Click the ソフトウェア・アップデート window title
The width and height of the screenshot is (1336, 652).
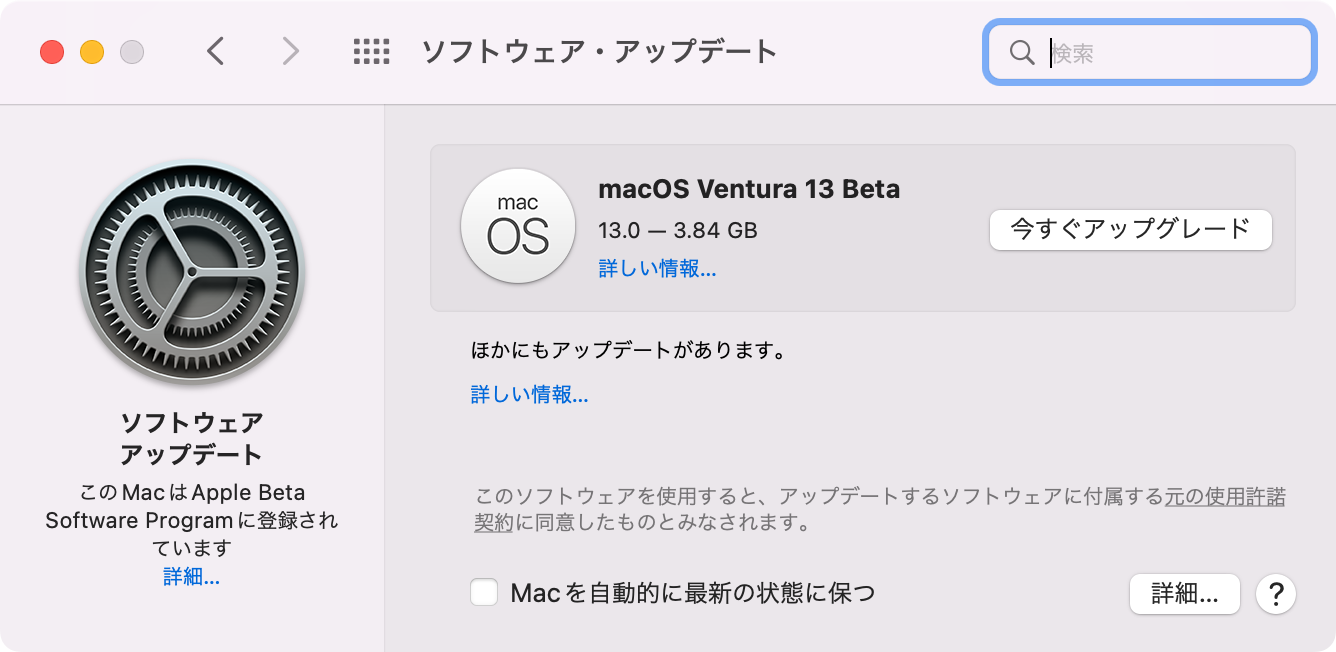(599, 52)
